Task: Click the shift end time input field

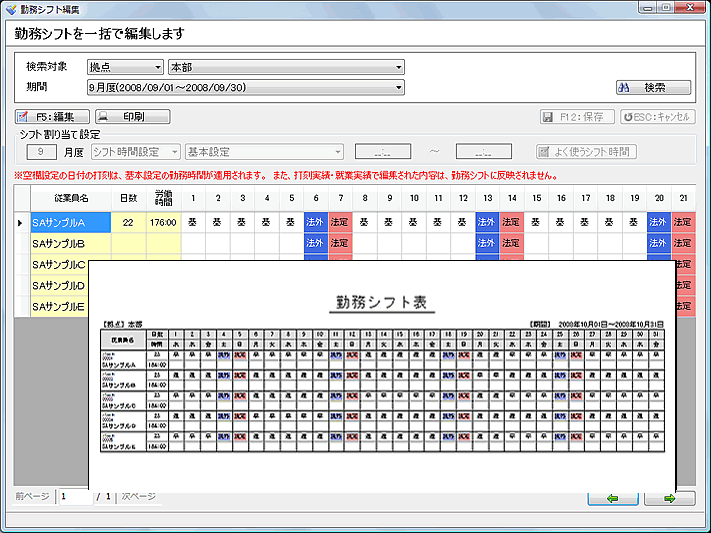Action: point(484,152)
